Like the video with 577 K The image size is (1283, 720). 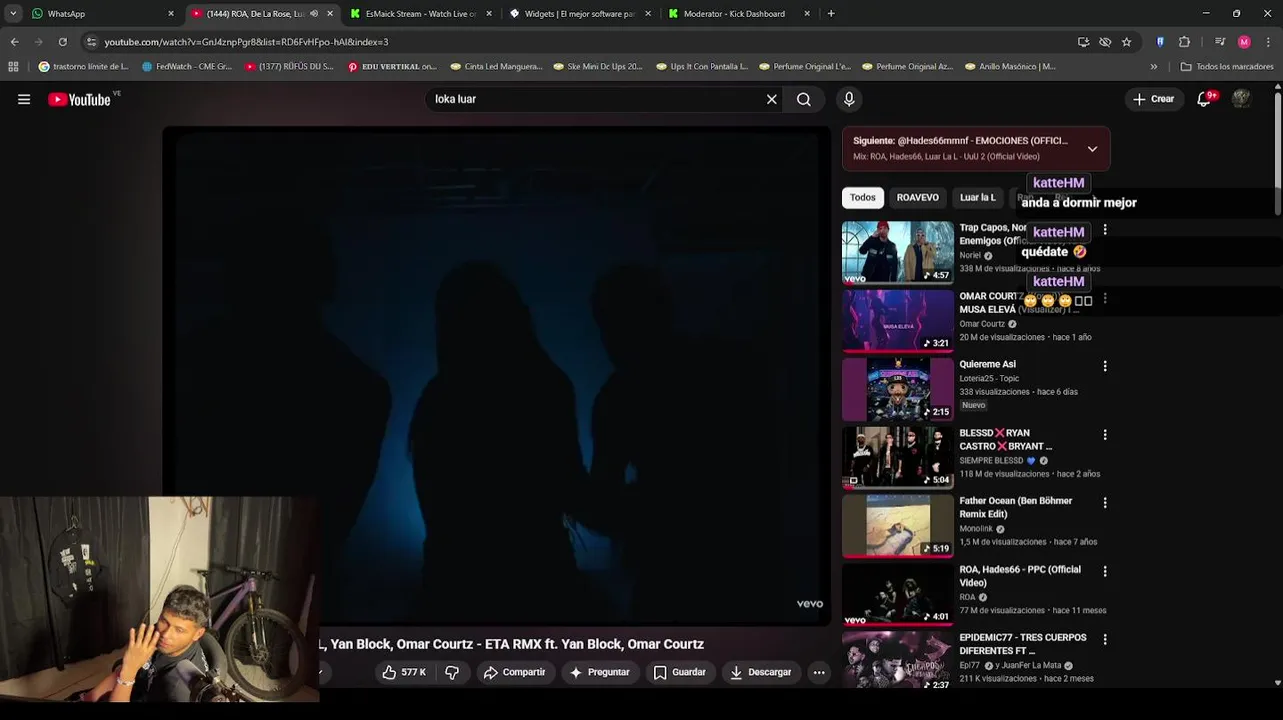click(x=404, y=672)
